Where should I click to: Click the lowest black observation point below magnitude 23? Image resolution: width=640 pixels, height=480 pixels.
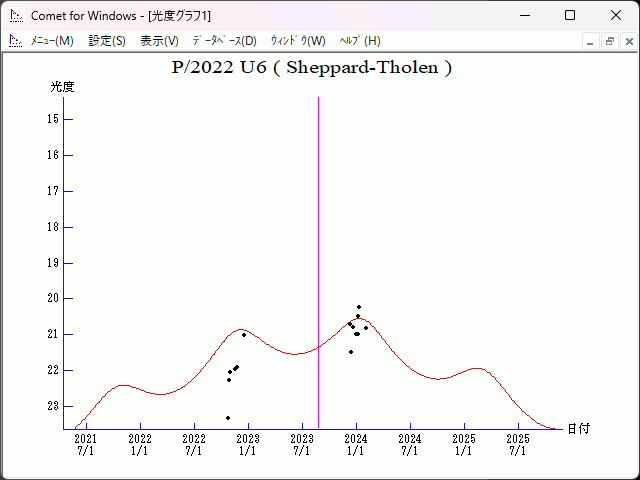(x=228, y=418)
